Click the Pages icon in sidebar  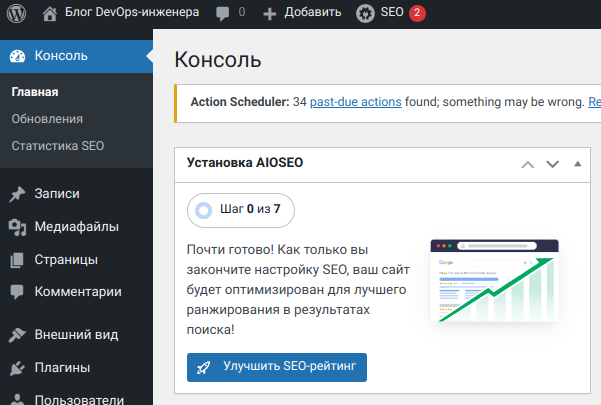17,260
